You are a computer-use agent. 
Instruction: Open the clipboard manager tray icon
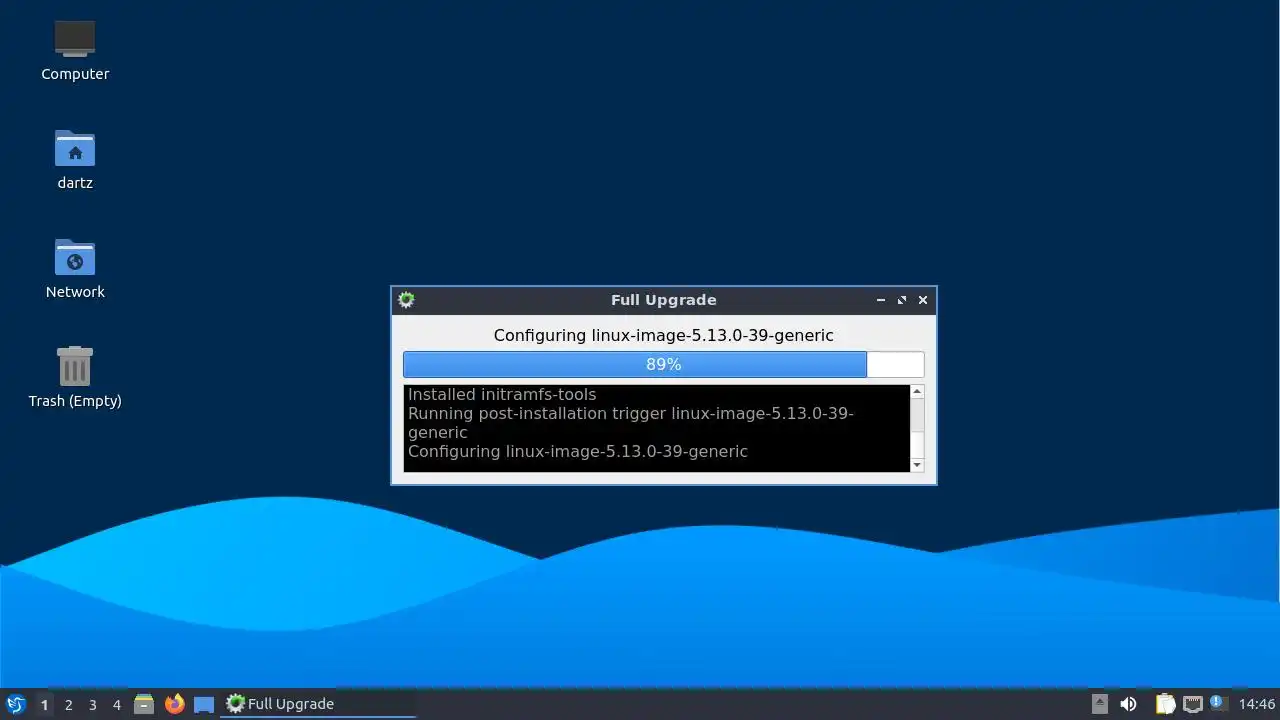(1165, 704)
